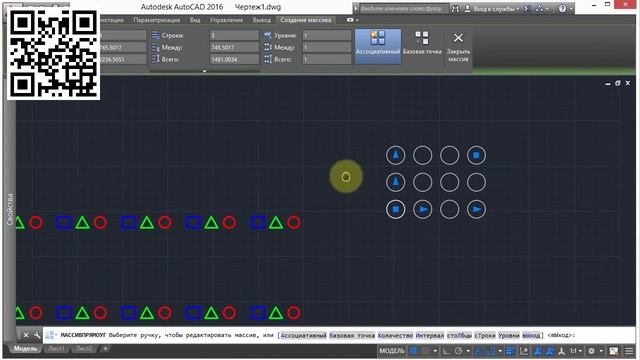This screenshot has width=640, height=360.
Task: Select the Создание массива ribbon tab
Action: (305, 20)
